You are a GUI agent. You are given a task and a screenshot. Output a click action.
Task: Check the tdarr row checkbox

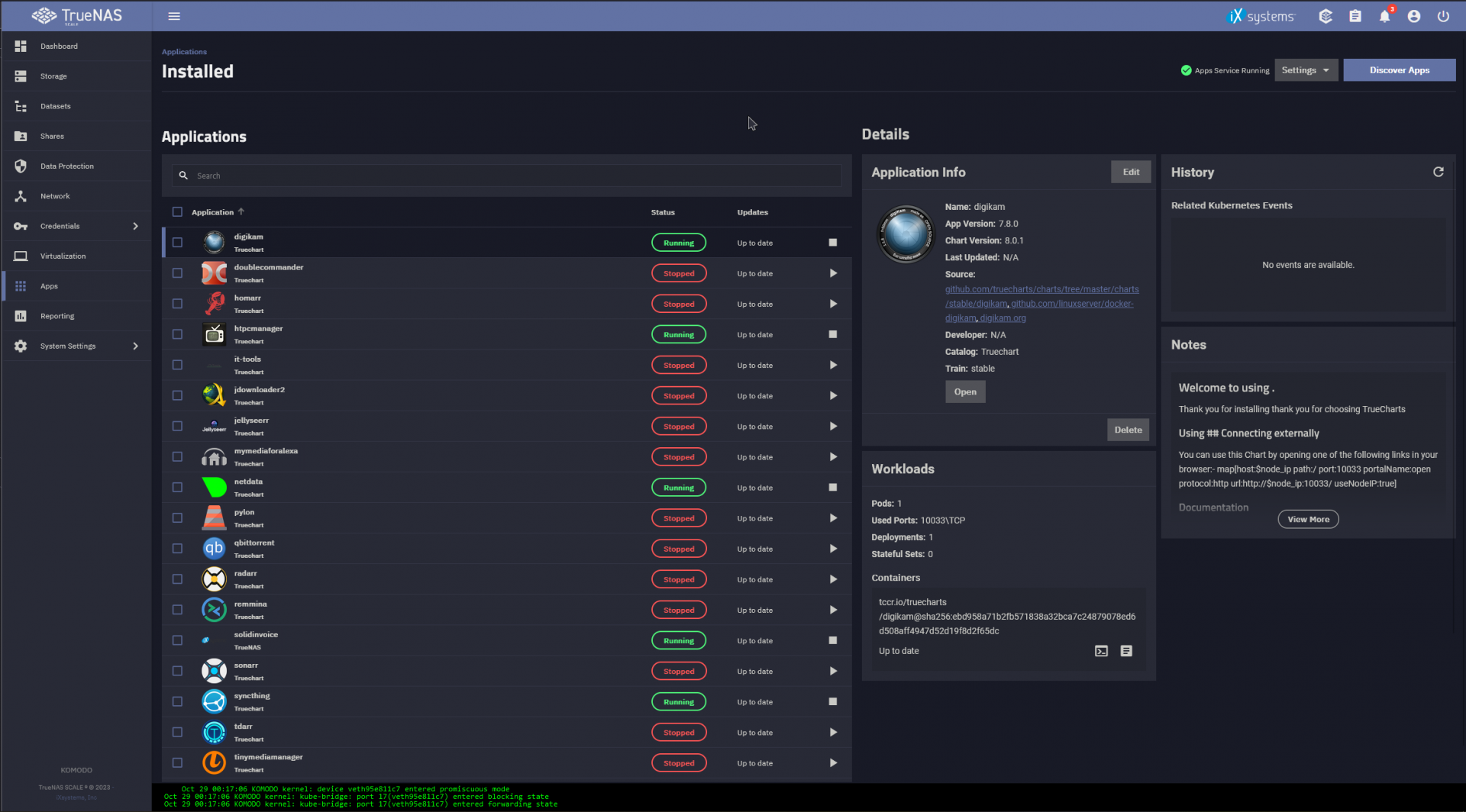(177, 732)
